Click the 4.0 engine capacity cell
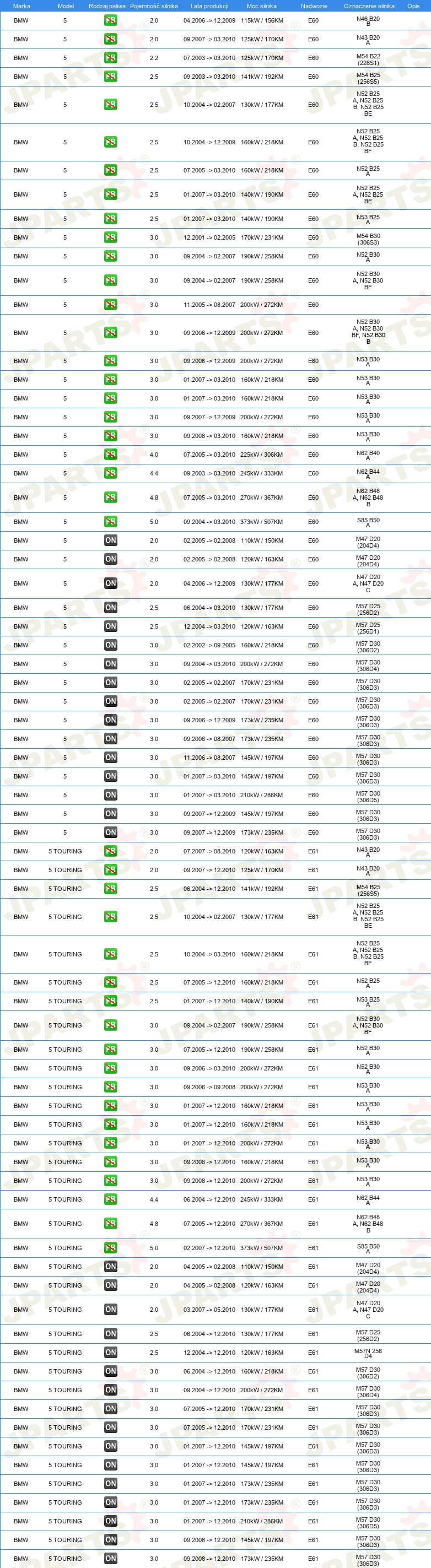The image size is (431, 1568). pyautogui.click(x=154, y=455)
